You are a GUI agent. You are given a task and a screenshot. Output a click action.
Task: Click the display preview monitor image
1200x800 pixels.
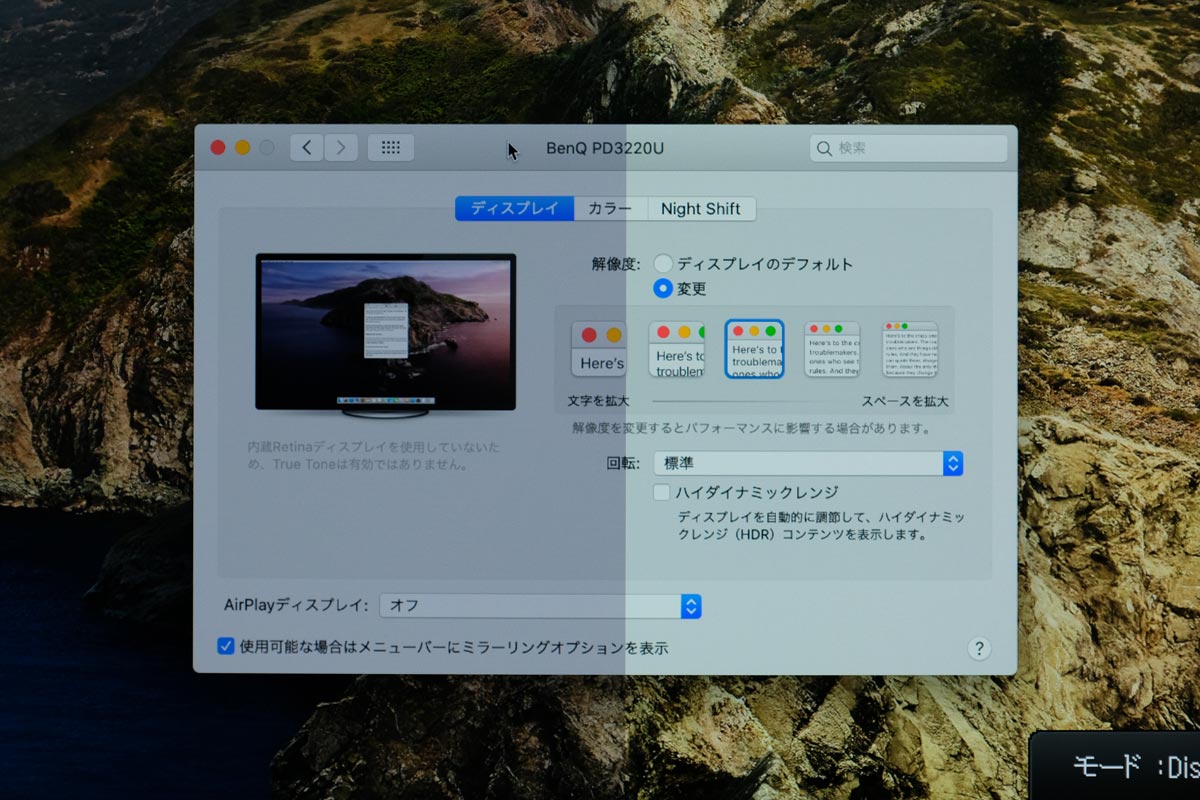tap(386, 335)
